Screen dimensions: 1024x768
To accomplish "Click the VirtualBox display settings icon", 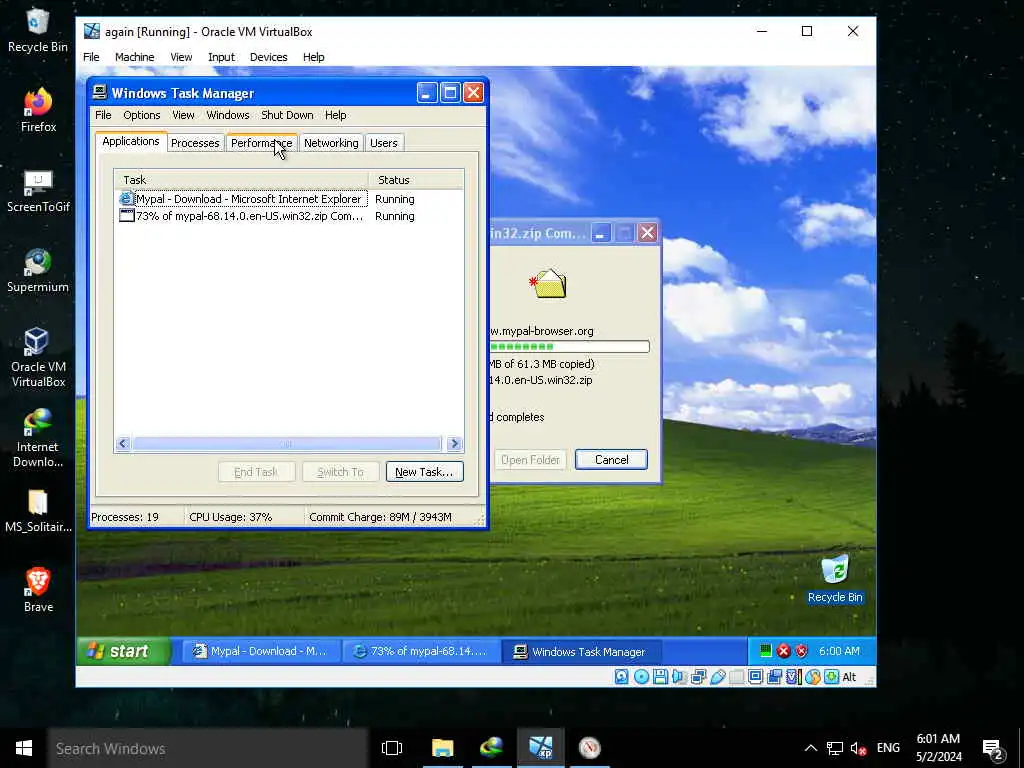I will coord(756,677).
